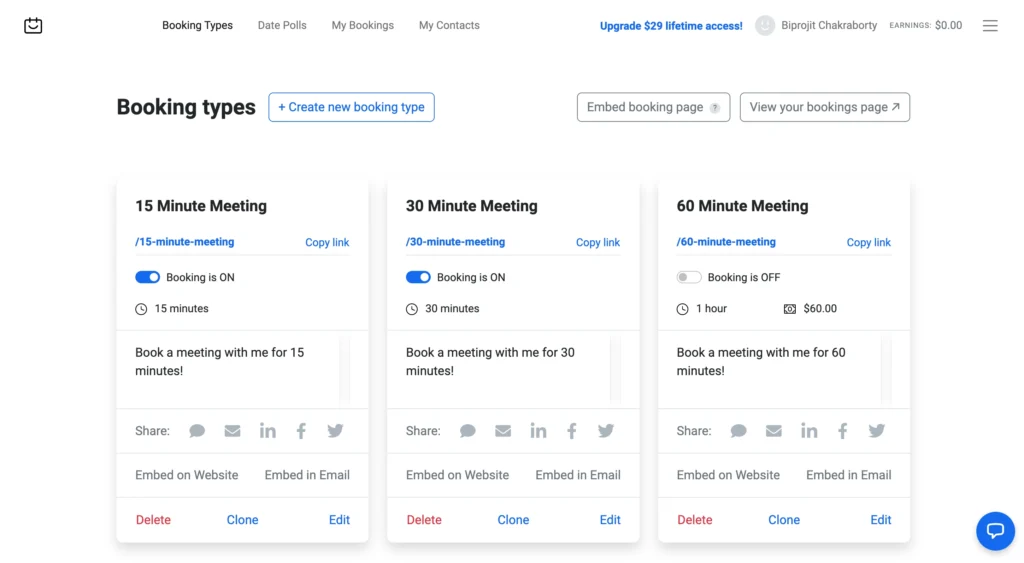Turn off booking for 30 Minute Meeting

[x=418, y=278]
